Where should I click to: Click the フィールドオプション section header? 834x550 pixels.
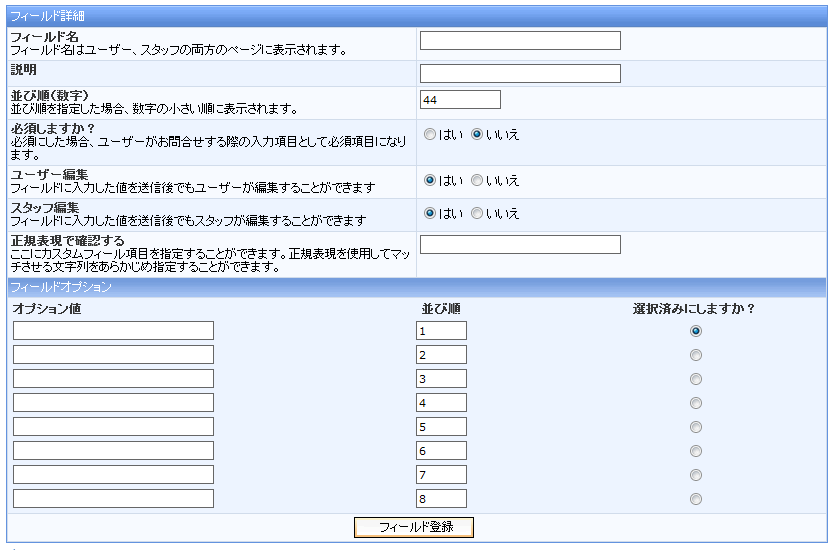(417, 287)
